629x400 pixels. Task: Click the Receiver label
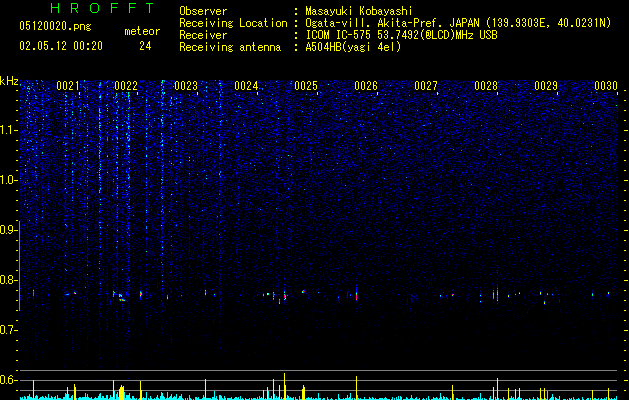(x=203, y=35)
